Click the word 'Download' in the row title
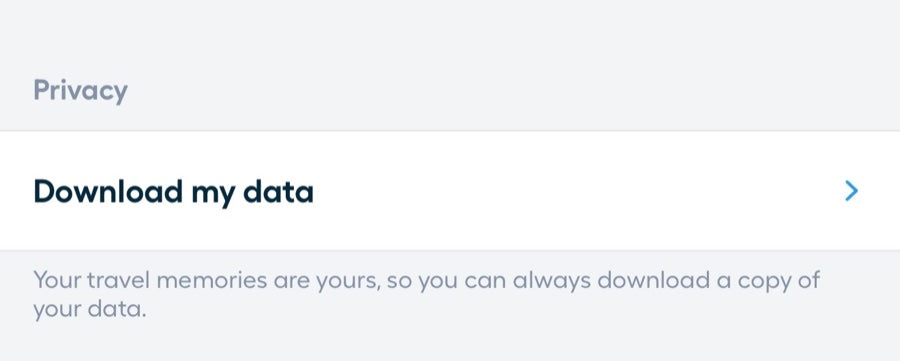The image size is (900, 361). [108, 191]
